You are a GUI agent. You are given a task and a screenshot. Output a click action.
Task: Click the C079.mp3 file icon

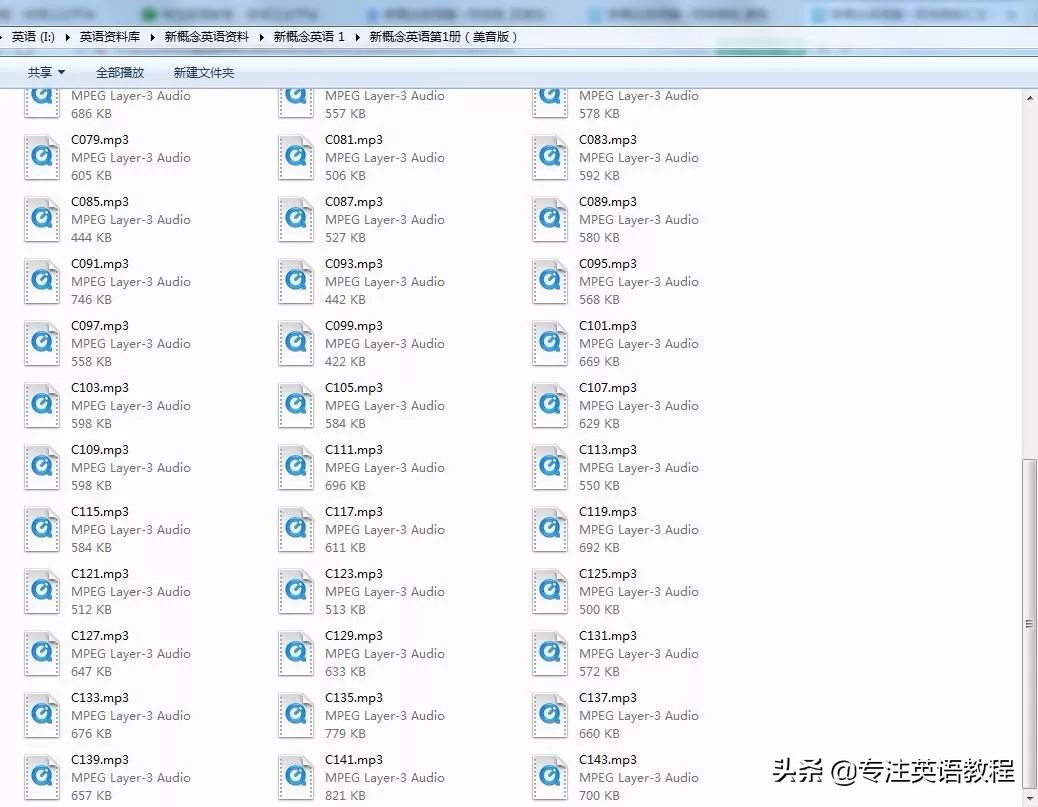42,158
